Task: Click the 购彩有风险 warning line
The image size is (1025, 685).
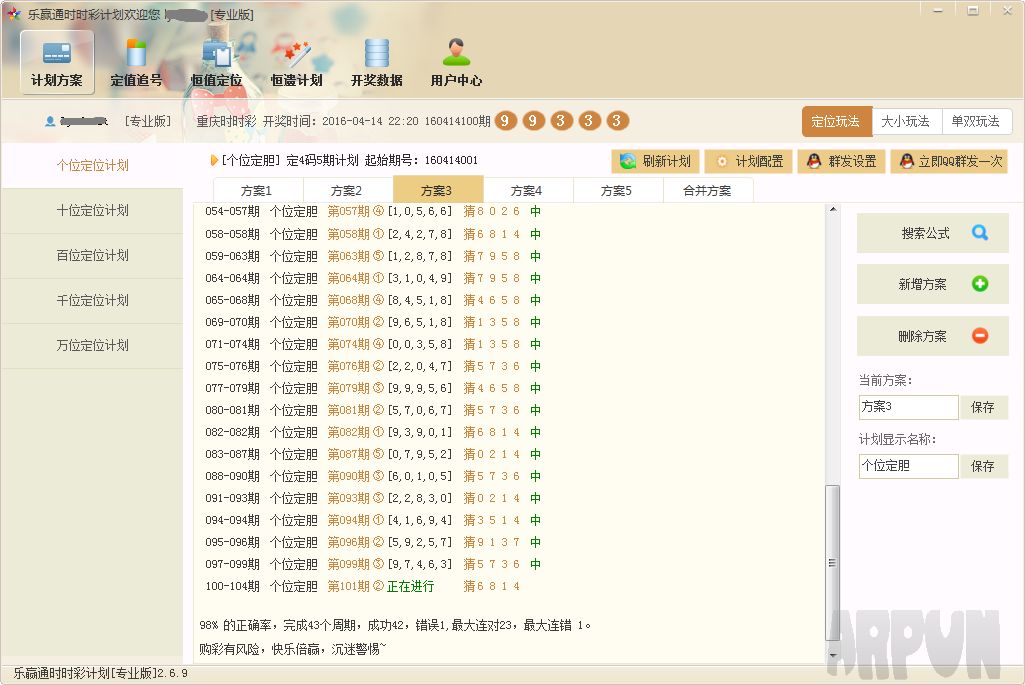Action: 293,649
